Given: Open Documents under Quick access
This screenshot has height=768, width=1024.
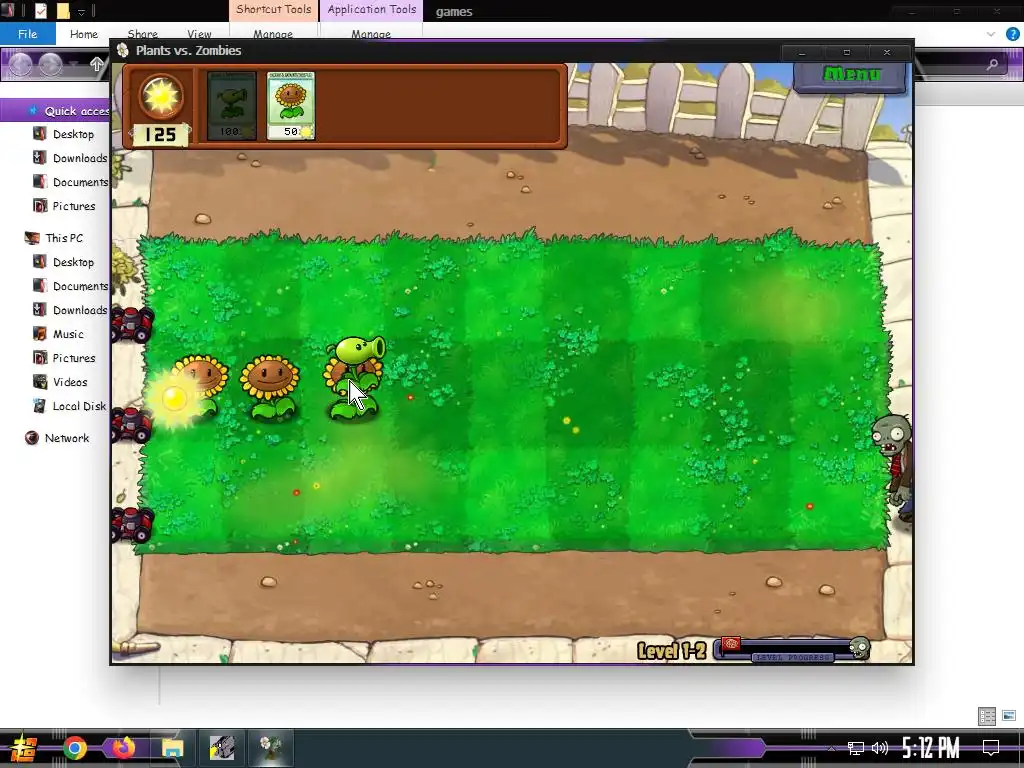Looking at the screenshot, I should tap(80, 182).
